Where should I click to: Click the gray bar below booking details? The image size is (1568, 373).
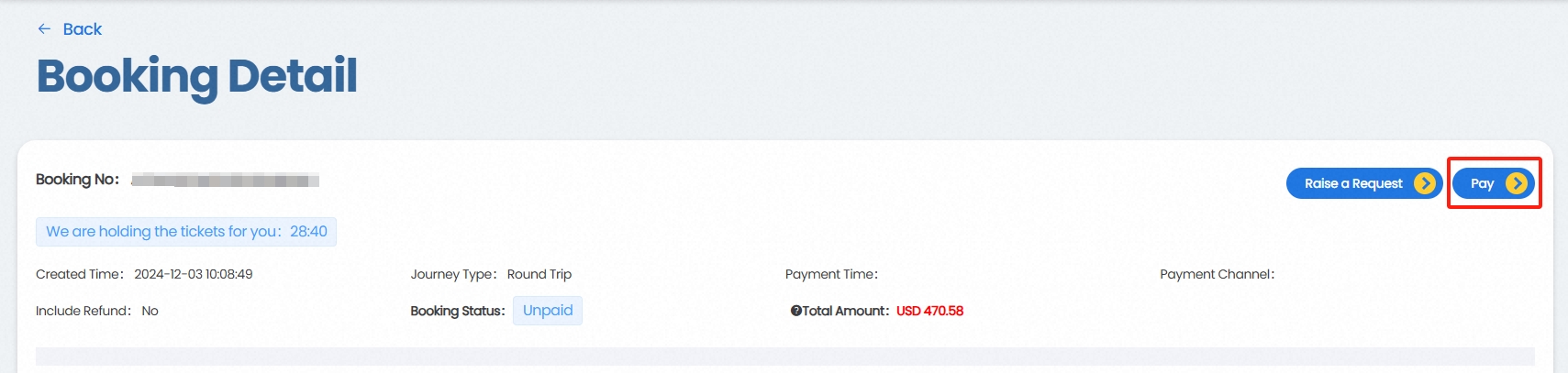coord(784,357)
